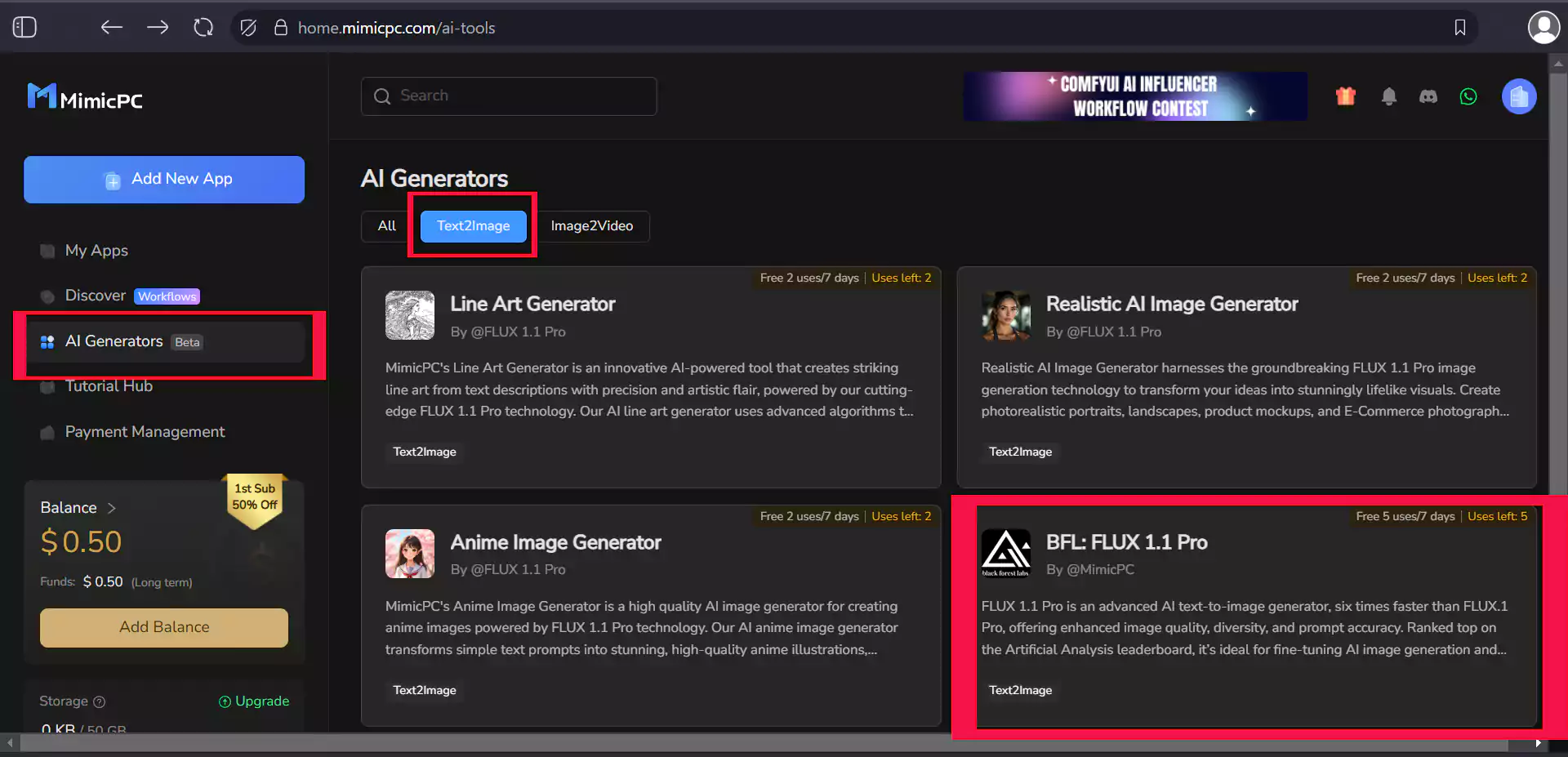Click the $0.50 balance amount
1568x757 pixels.
click(x=81, y=543)
